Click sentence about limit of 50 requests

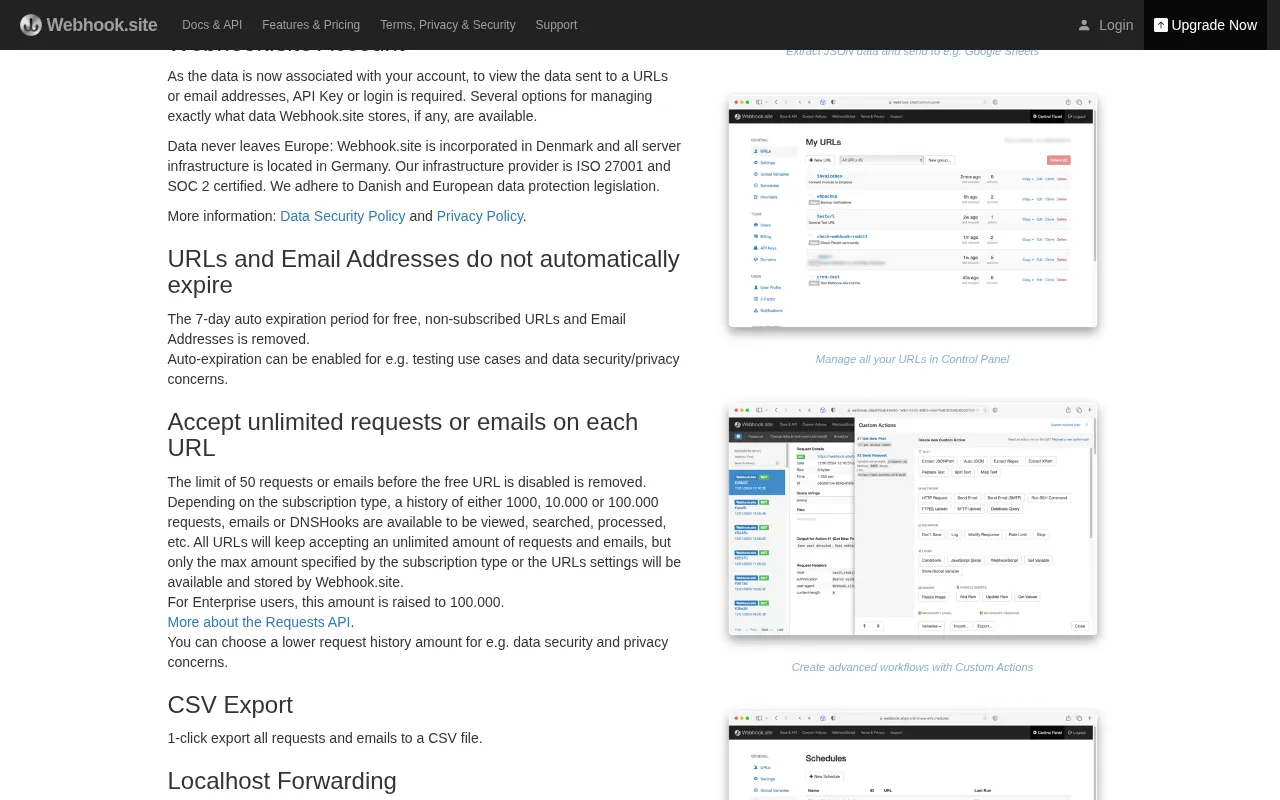click(407, 482)
